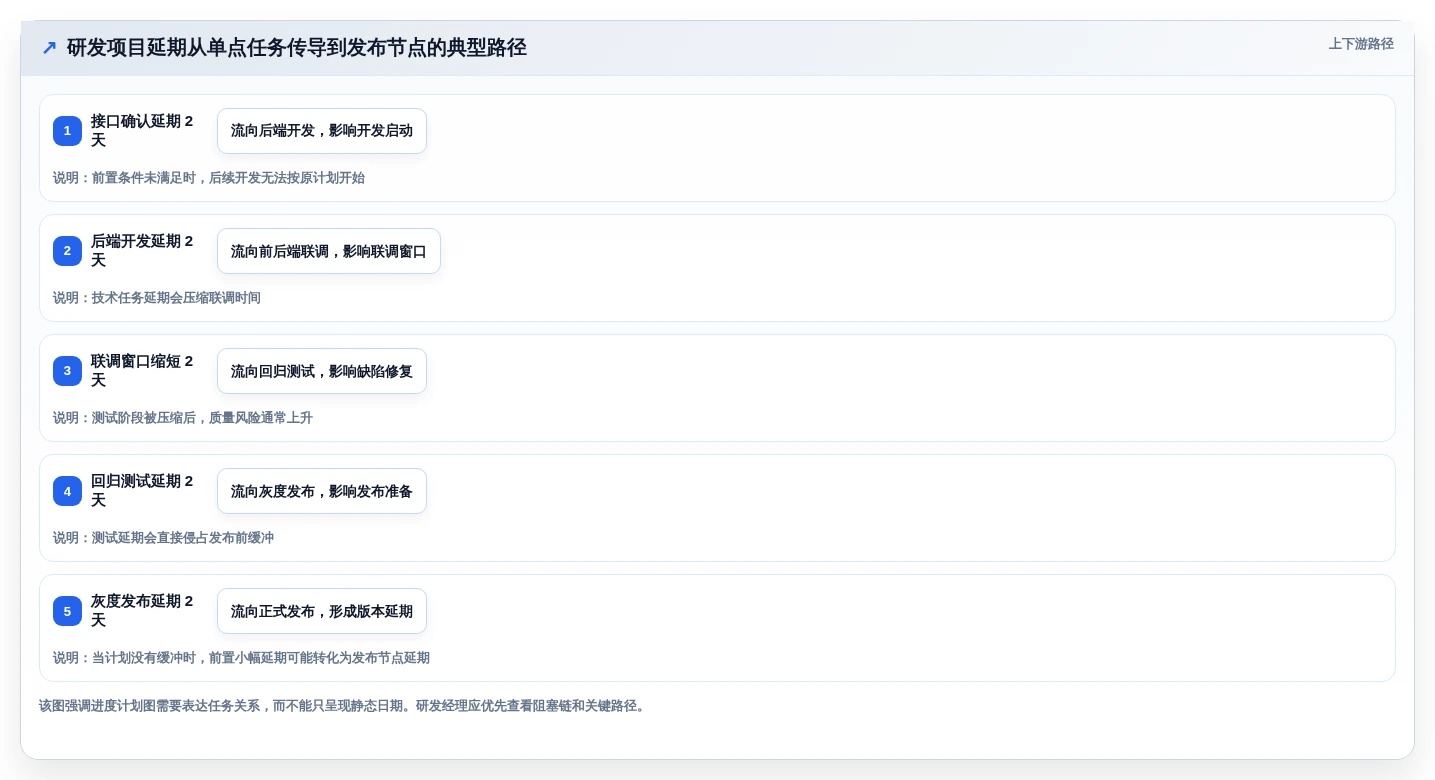Click the title 研发项目延期从单点任务传导到发布节点的典型路径
Screen dimensions: 1435x780
coord(297,48)
